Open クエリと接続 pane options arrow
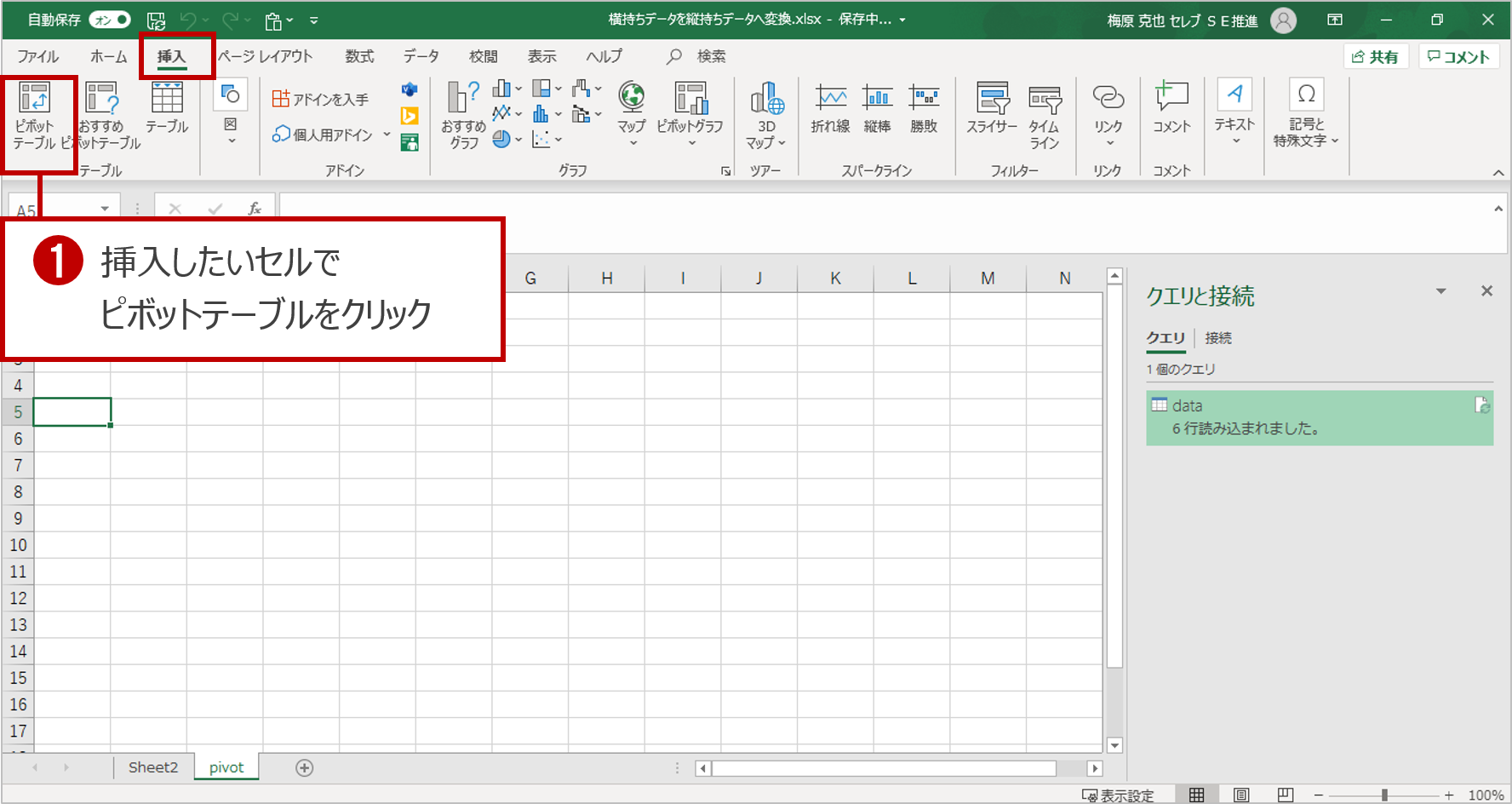This screenshot has height=804, width=1512. click(1441, 291)
